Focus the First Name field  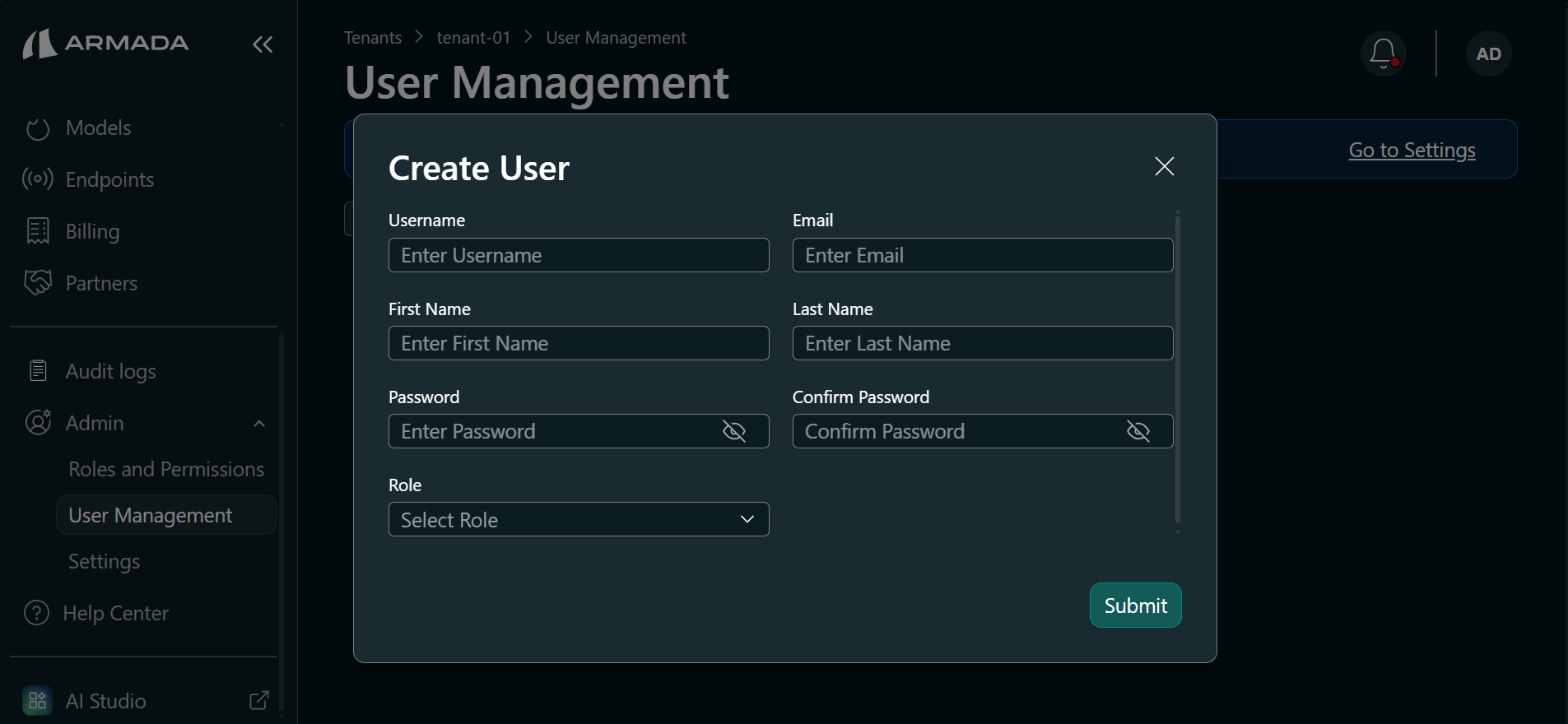(579, 343)
